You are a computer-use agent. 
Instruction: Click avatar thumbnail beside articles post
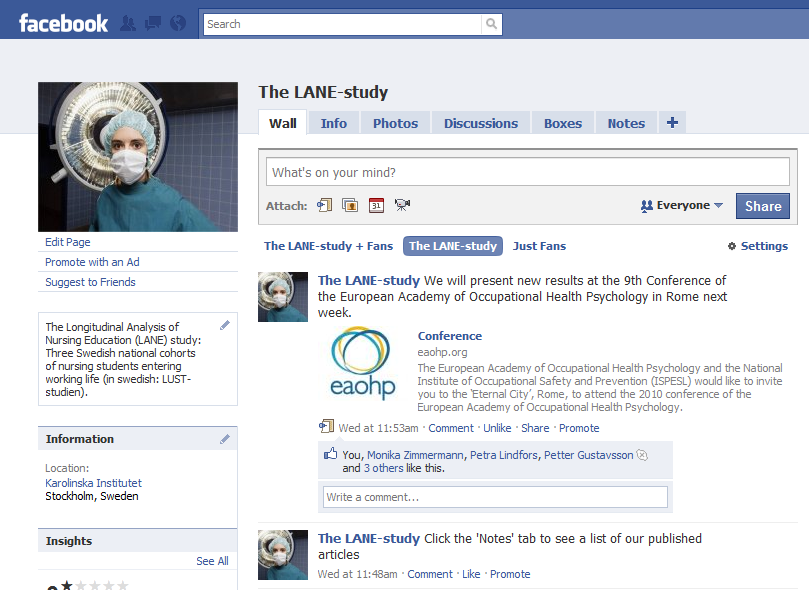pos(283,554)
